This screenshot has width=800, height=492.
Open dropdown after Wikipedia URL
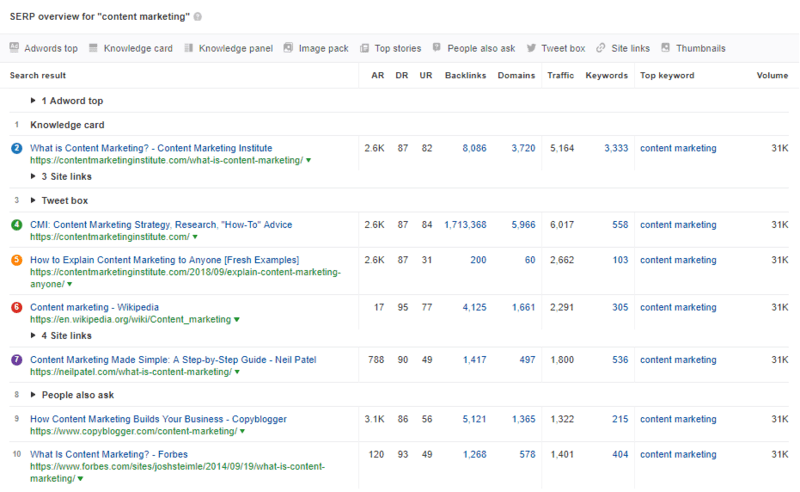pyautogui.click(x=236, y=319)
